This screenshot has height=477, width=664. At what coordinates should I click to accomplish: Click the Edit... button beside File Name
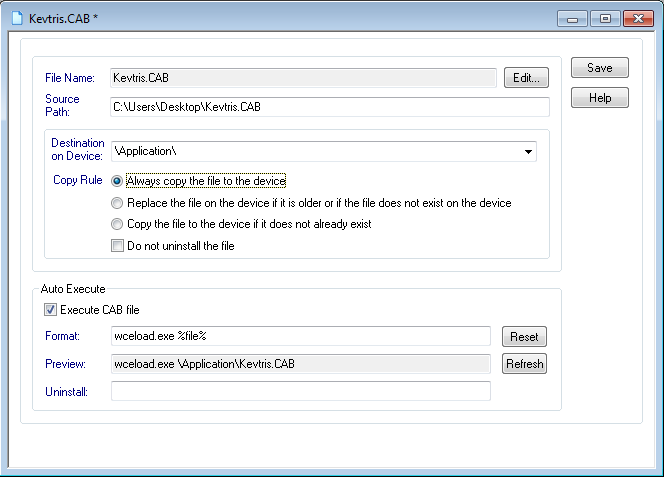(526, 78)
